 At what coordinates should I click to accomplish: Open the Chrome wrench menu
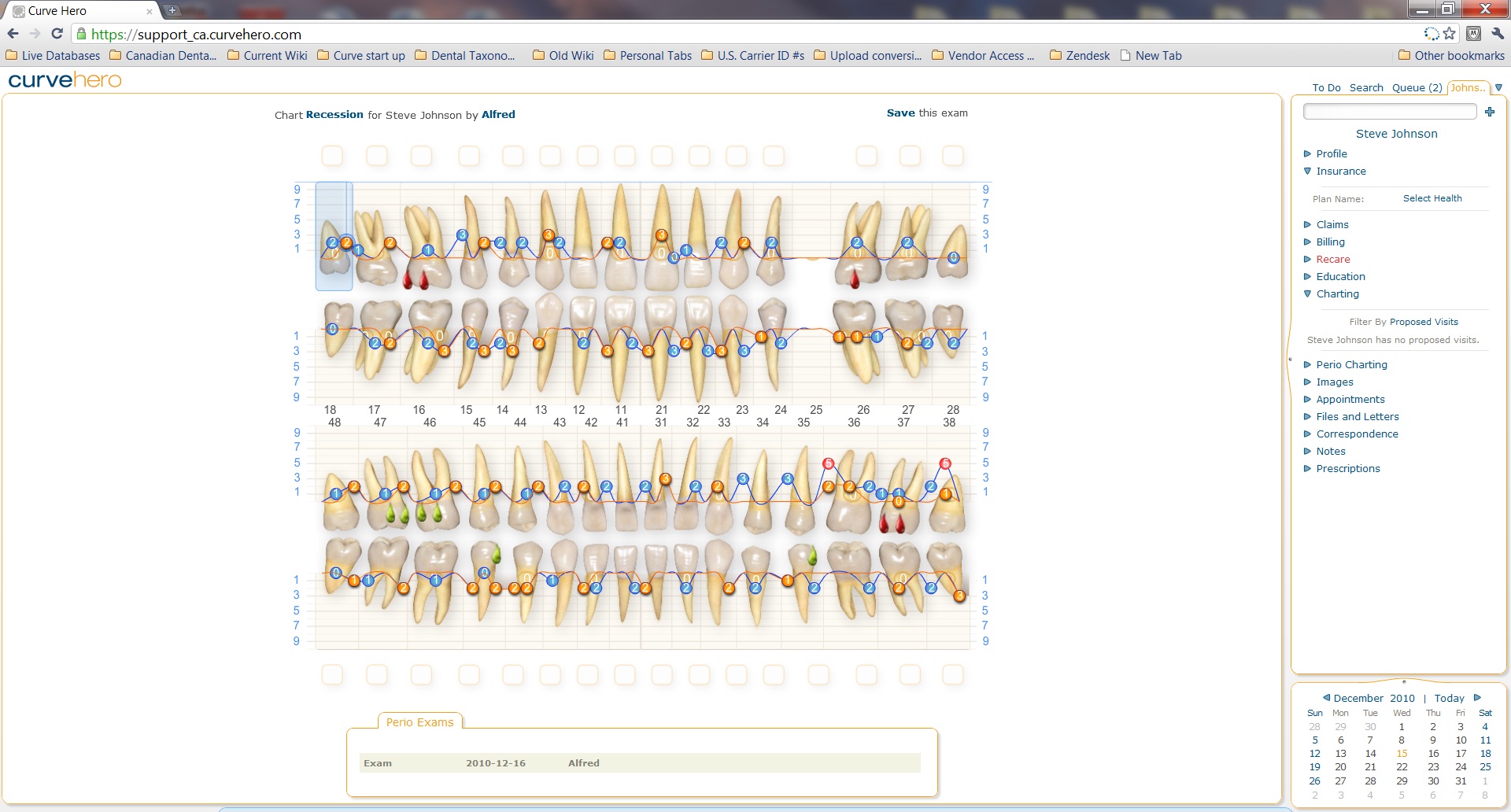click(x=1497, y=34)
